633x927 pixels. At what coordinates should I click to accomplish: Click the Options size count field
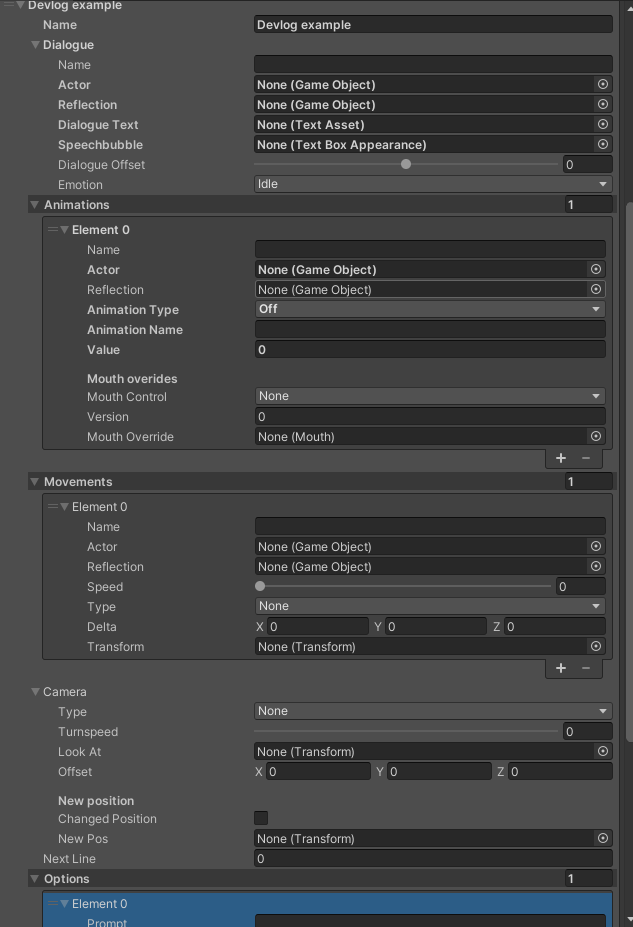click(x=589, y=879)
